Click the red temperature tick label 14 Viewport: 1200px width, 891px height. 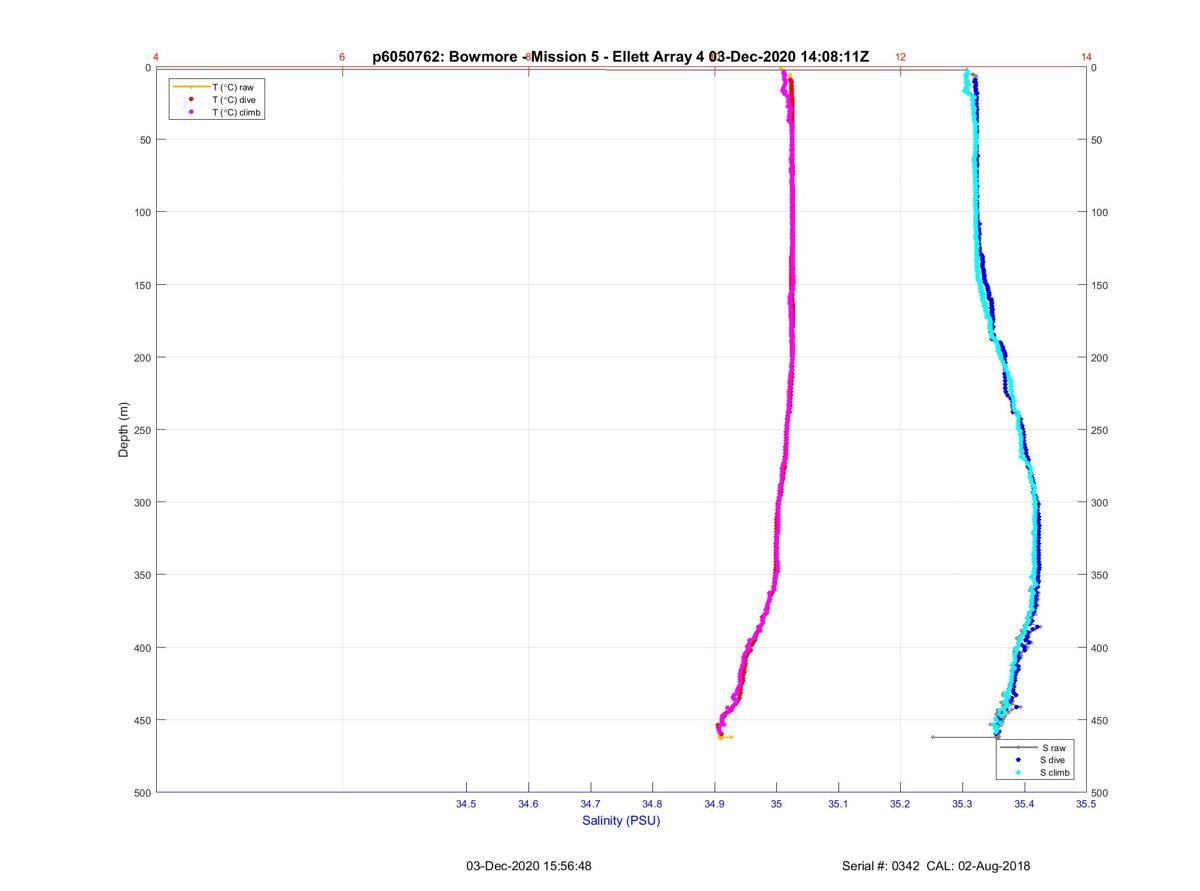[x=1086, y=57]
